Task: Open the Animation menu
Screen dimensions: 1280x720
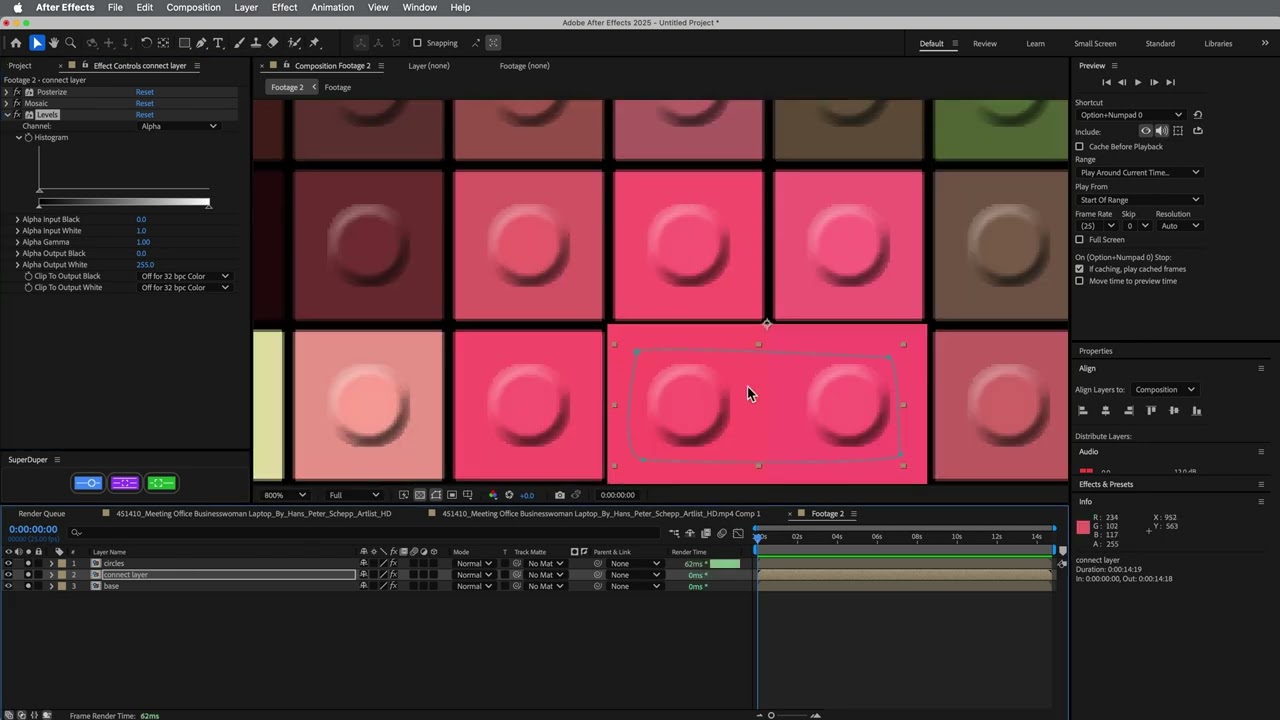Action: (332, 7)
